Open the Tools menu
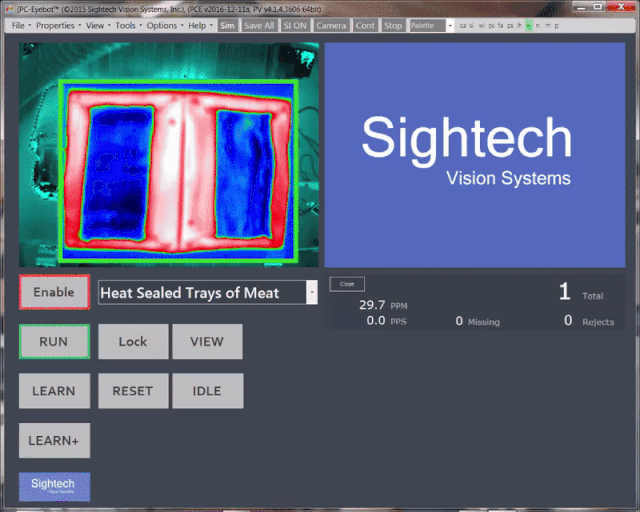 126,25
